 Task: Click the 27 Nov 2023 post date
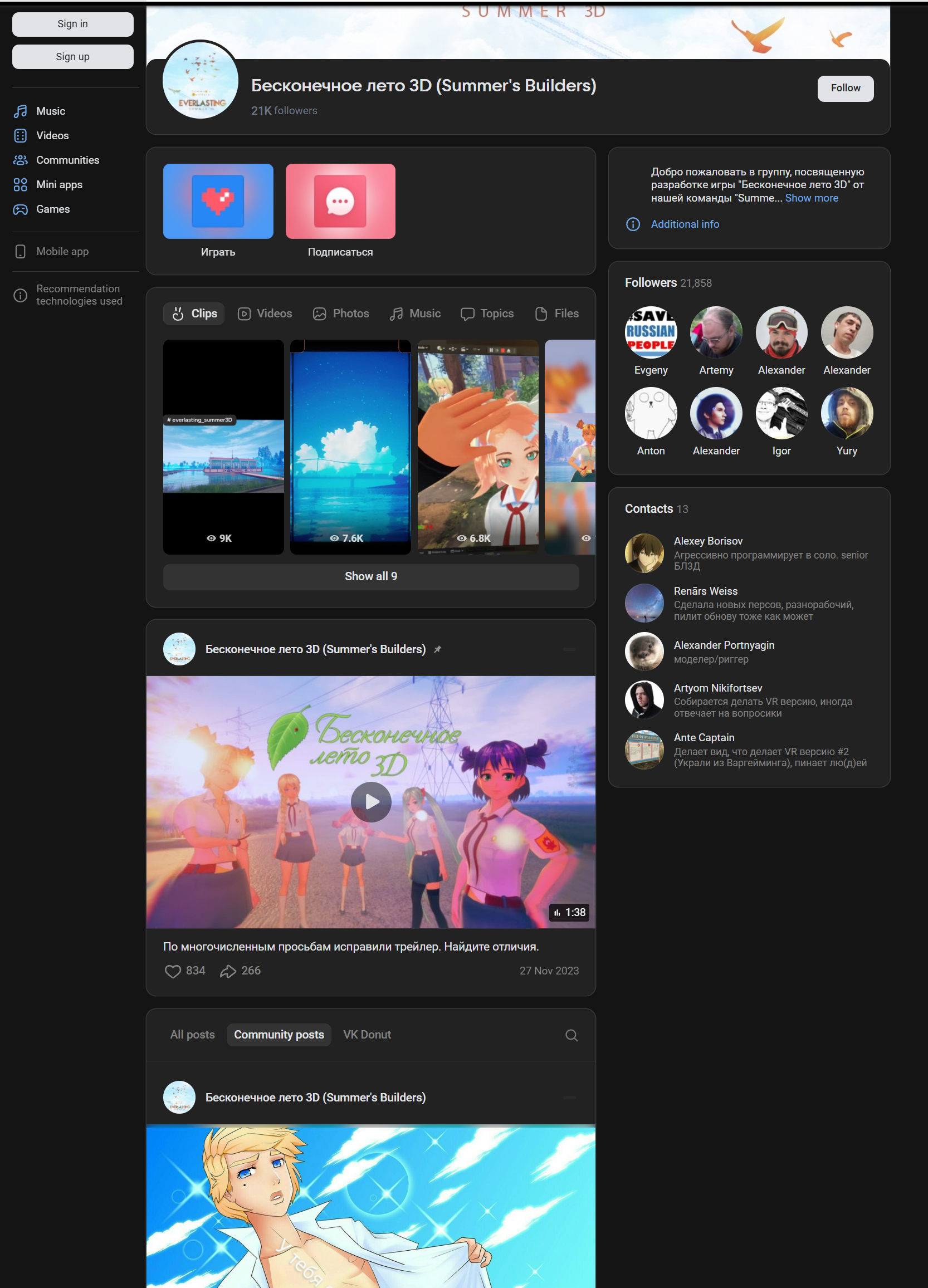tap(549, 971)
